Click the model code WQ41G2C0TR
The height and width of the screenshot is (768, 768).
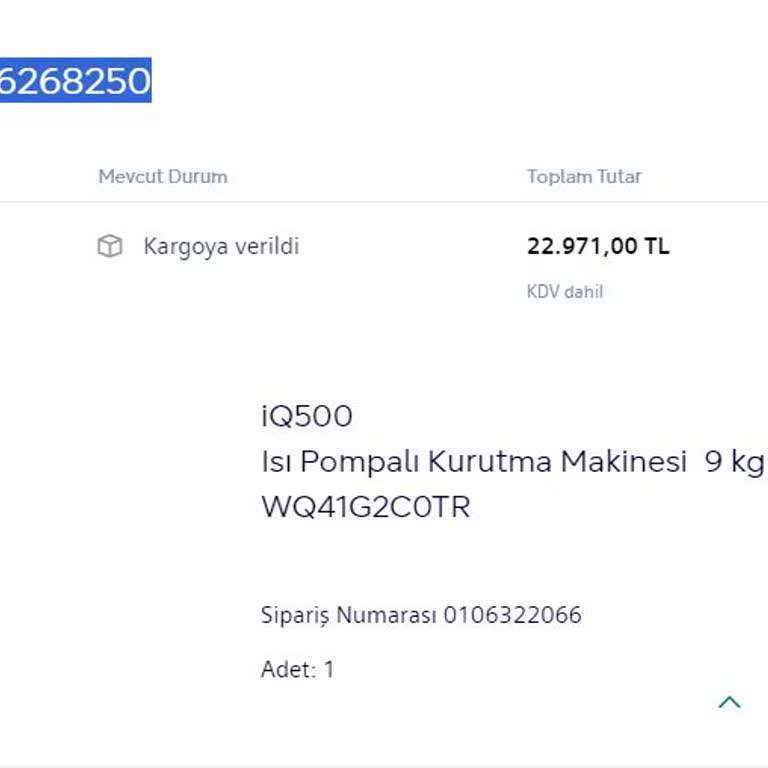pos(366,506)
